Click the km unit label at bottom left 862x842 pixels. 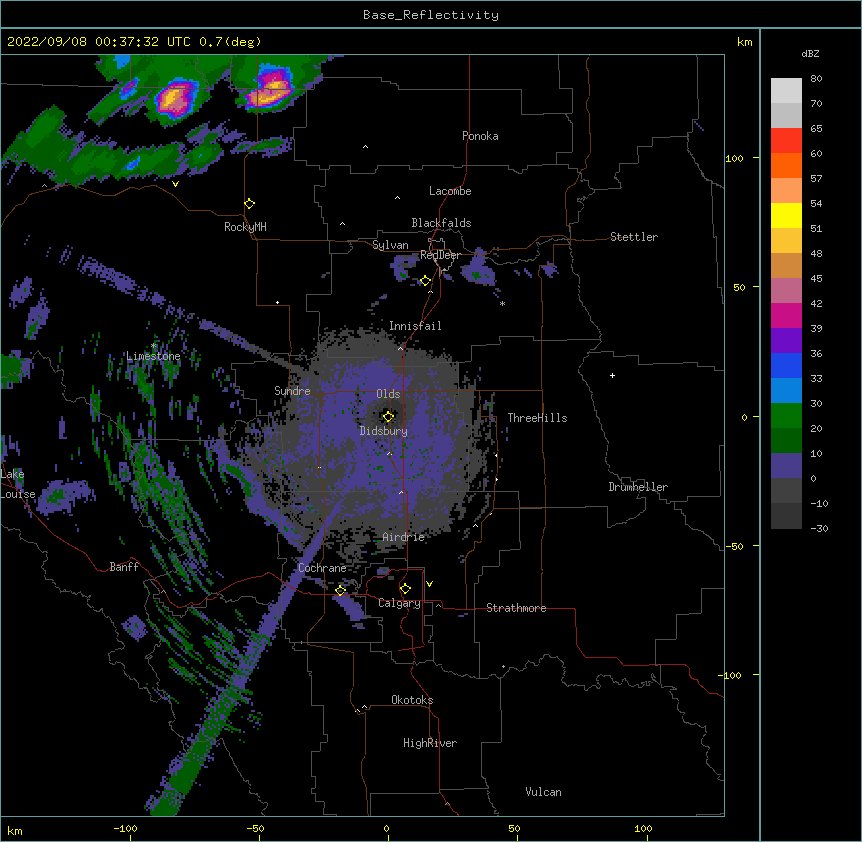15,831
